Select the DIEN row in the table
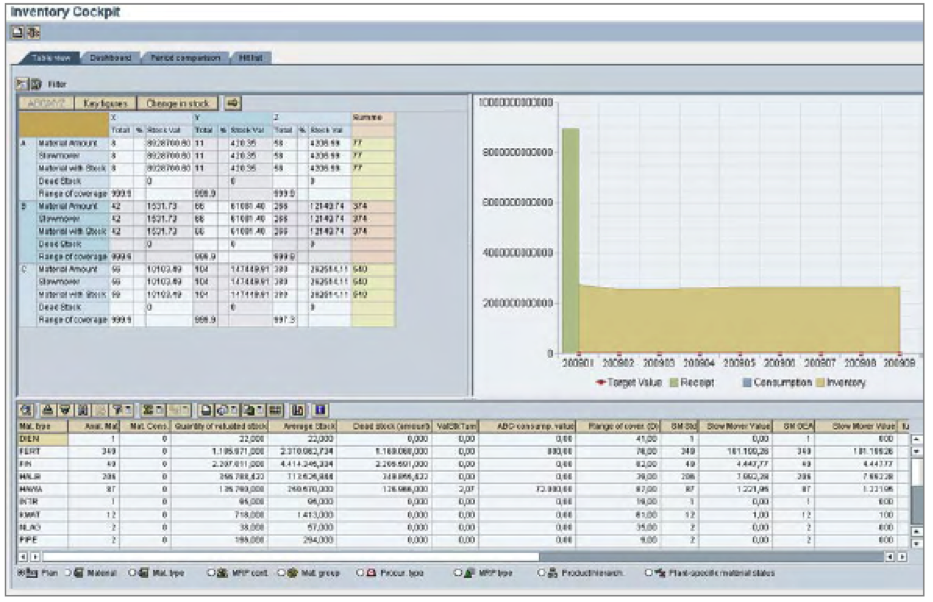Screen dimensions: 933x602 (464, 439)
